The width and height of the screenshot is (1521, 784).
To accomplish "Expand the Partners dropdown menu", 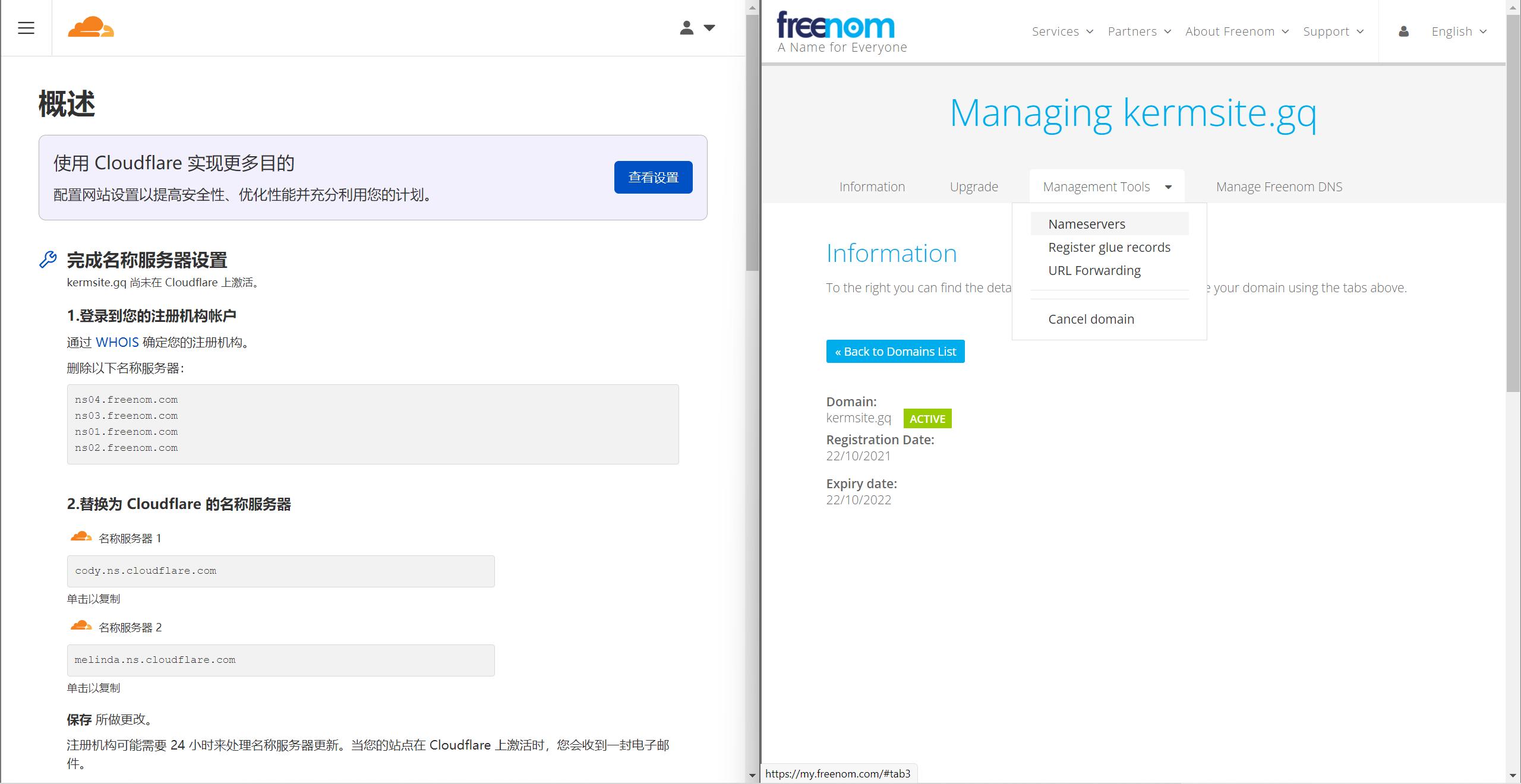I will pos(1139,31).
